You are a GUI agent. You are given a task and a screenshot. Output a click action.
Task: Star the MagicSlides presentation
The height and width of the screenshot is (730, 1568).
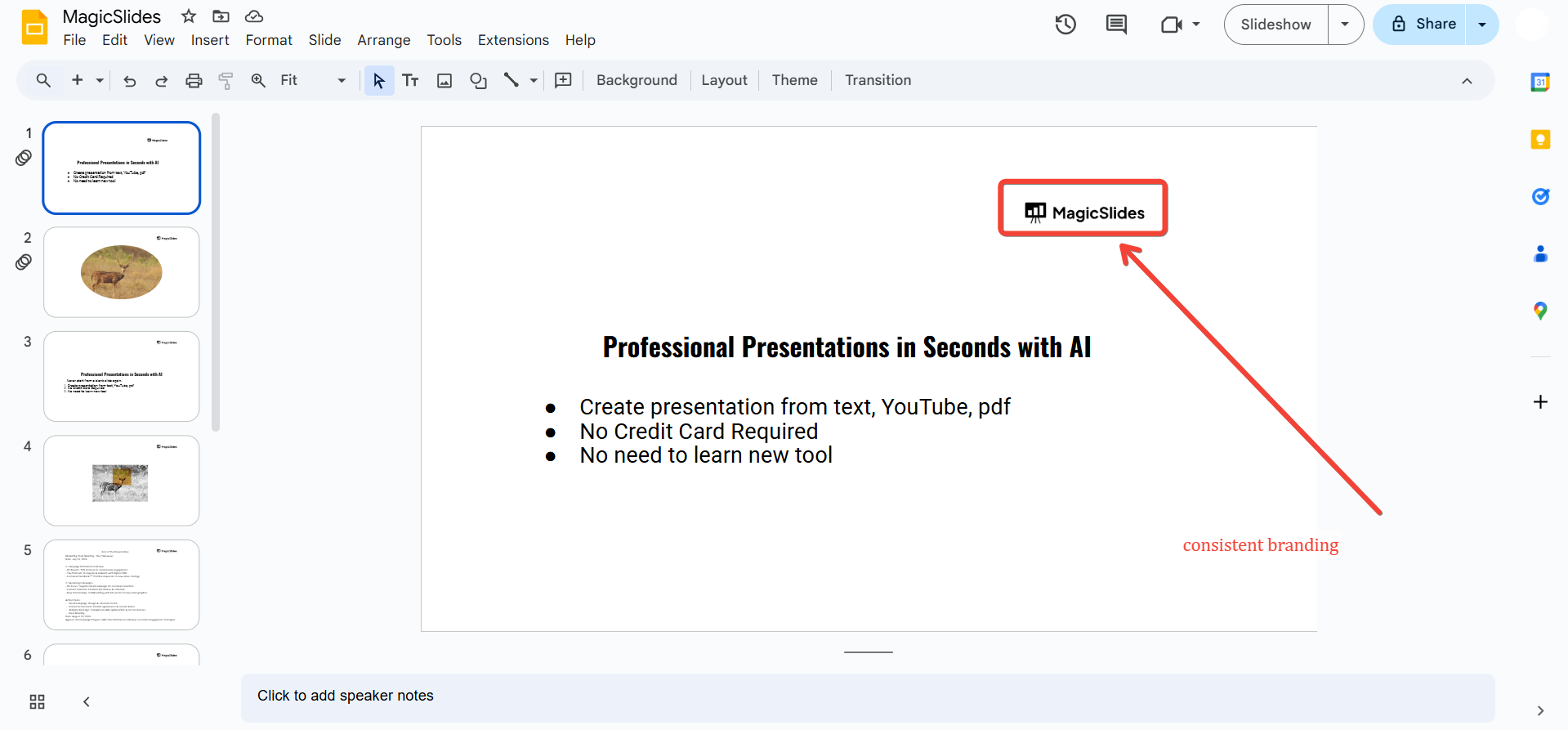189,16
